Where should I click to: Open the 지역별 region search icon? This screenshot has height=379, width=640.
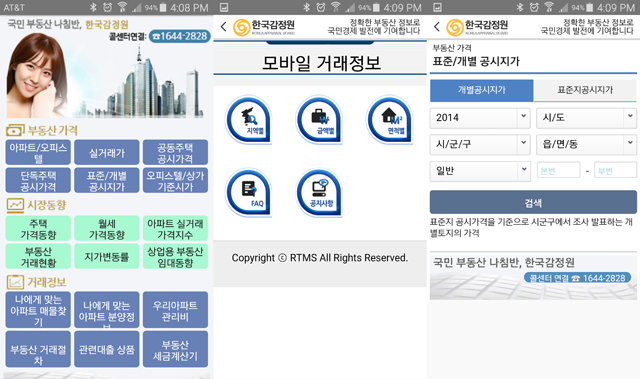tap(249, 120)
